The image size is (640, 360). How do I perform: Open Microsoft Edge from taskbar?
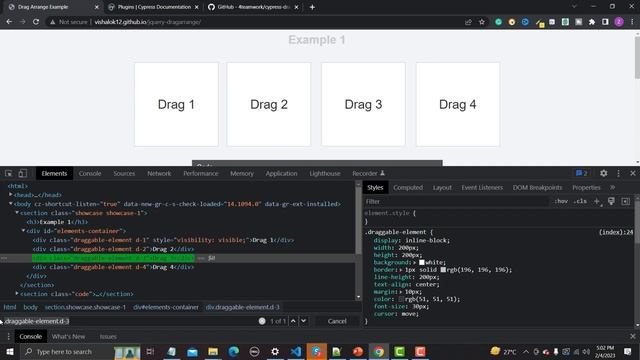coord(234,352)
